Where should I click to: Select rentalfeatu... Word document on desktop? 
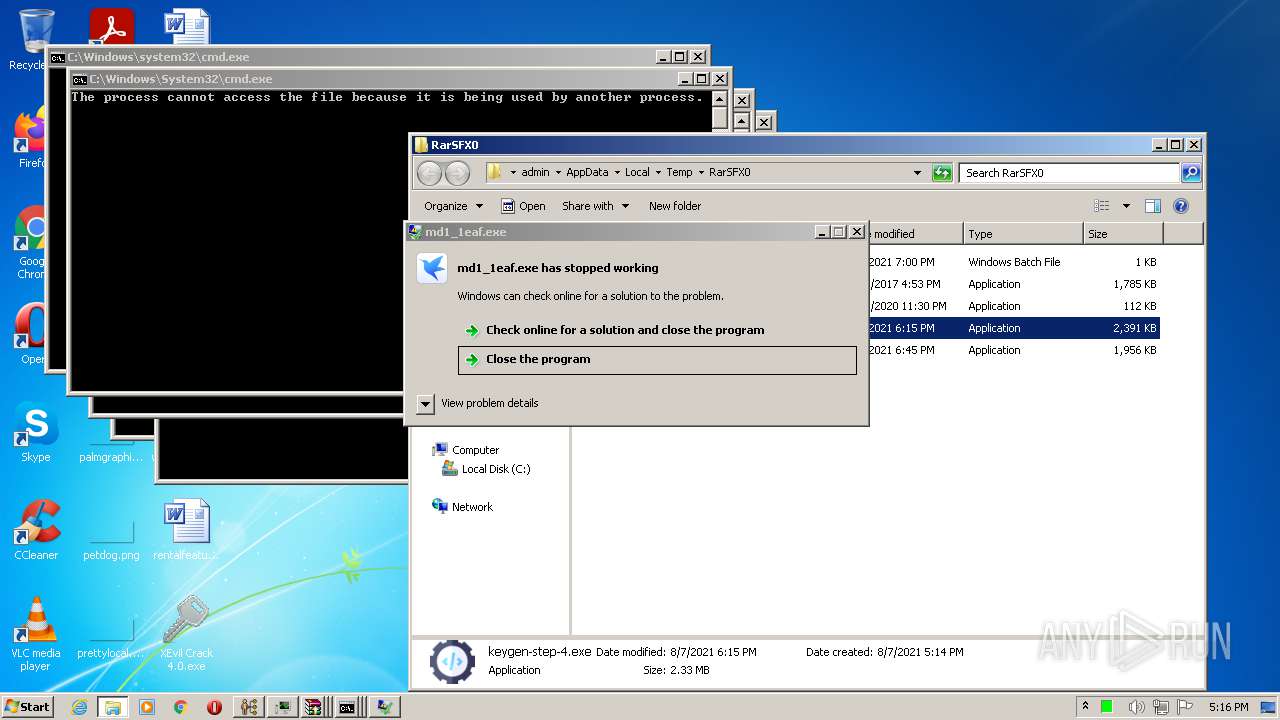tap(186, 530)
